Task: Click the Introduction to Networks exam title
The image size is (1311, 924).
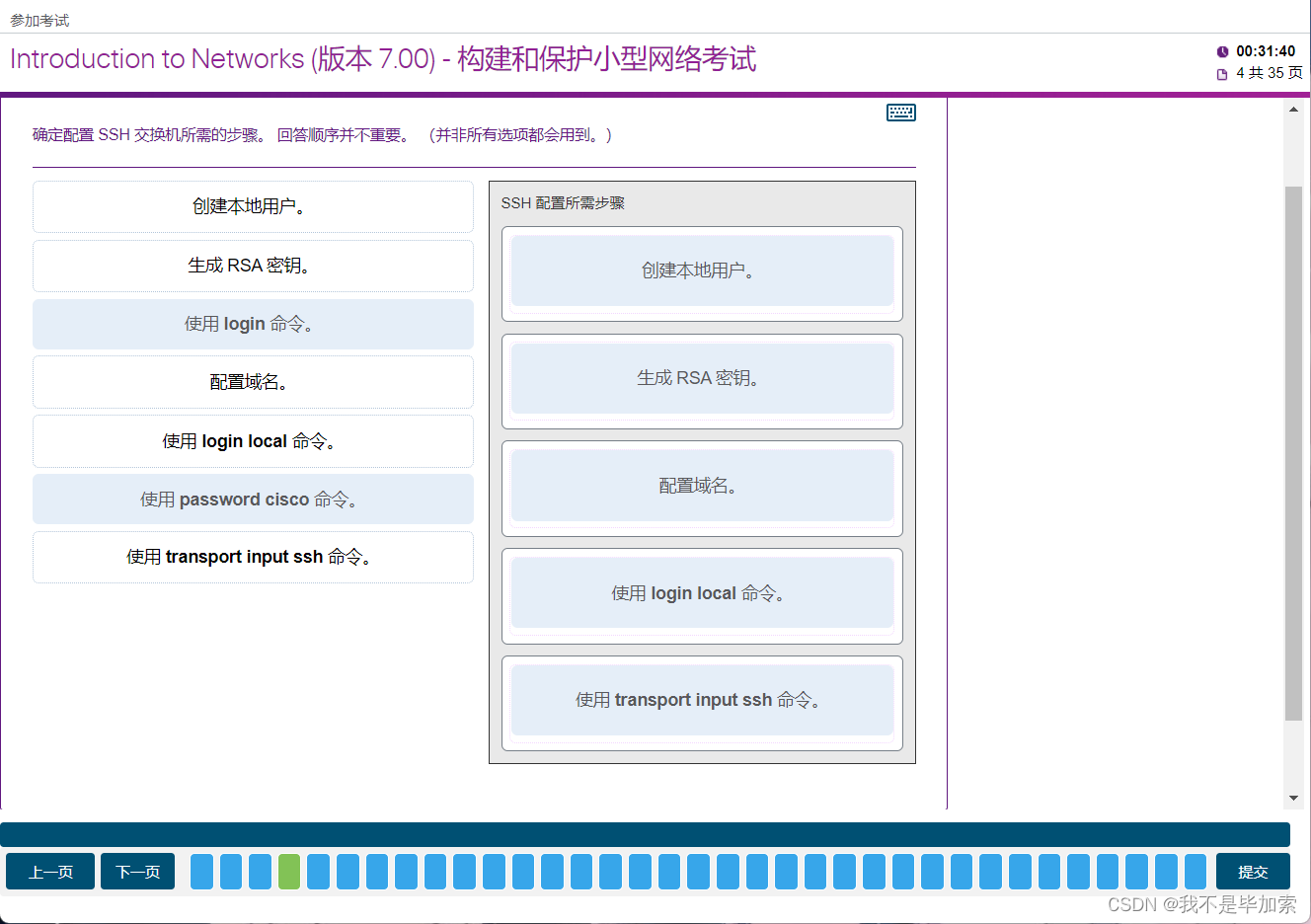Action: (383, 59)
